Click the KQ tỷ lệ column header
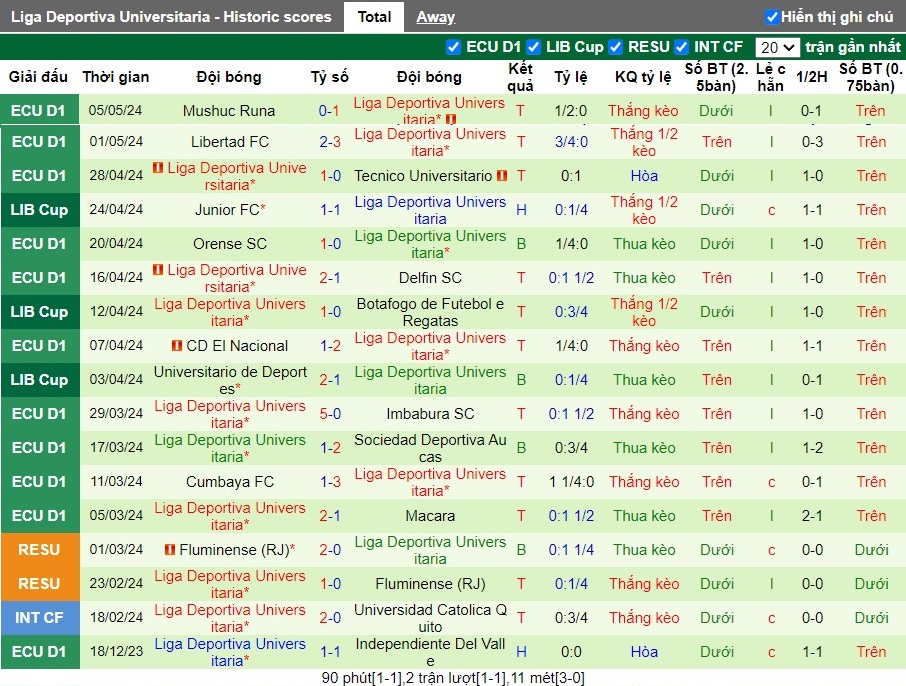Viewport: 906px width, 686px height. (x=643, y=77)
